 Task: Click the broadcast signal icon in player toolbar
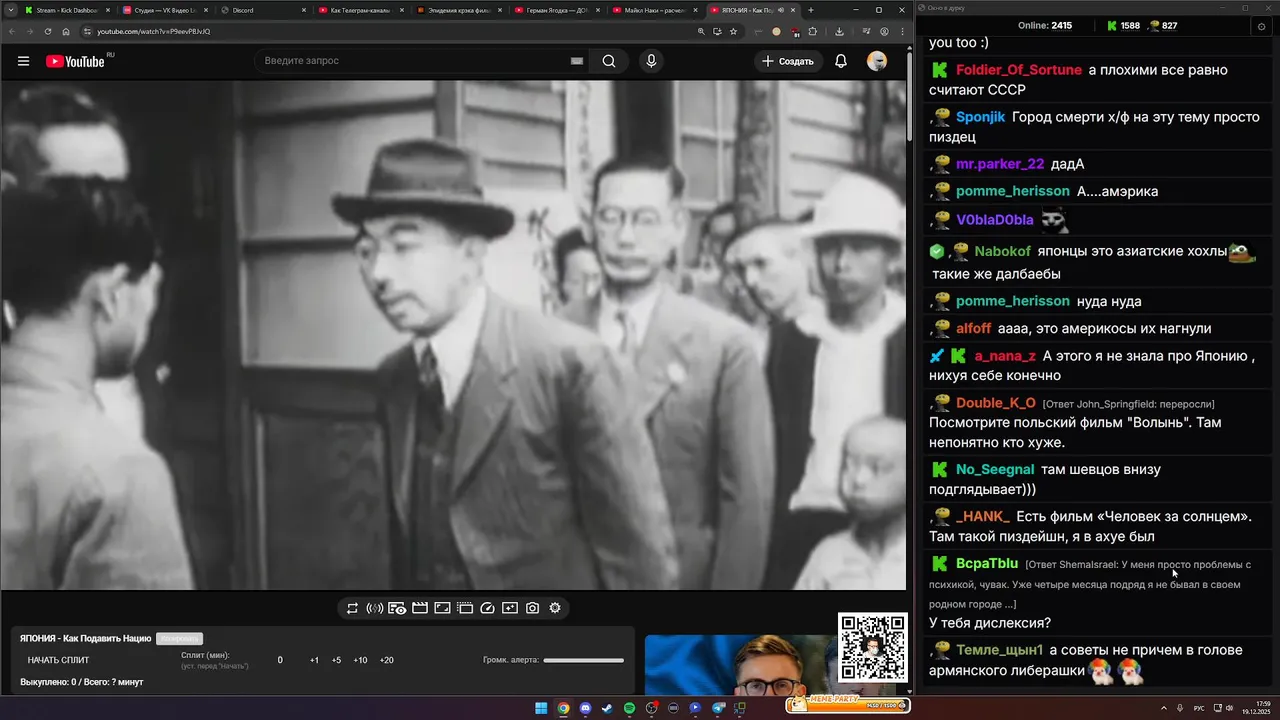(x=375, y=608)
